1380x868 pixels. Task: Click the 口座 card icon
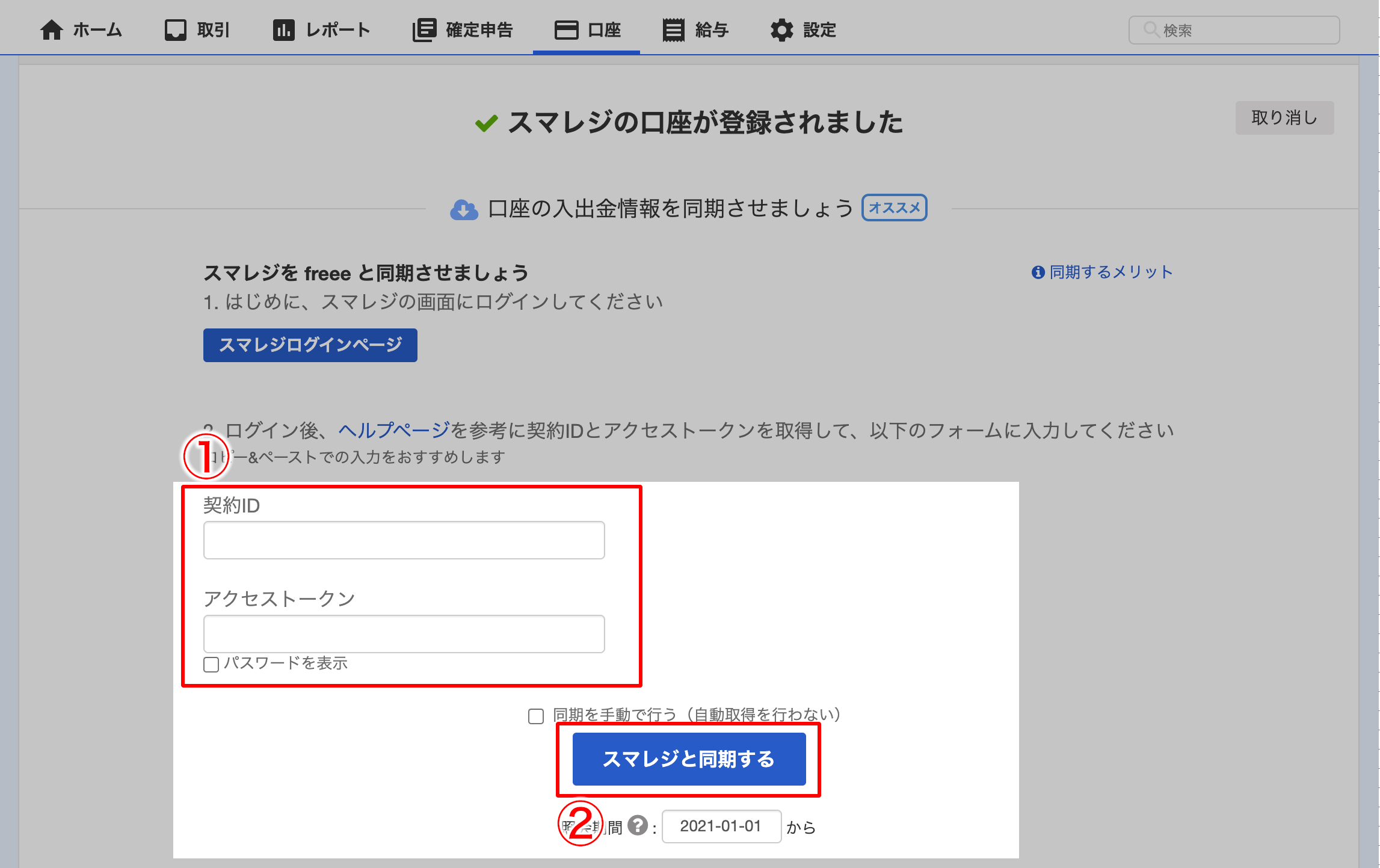pyautogui.click(x=566, y=29)
